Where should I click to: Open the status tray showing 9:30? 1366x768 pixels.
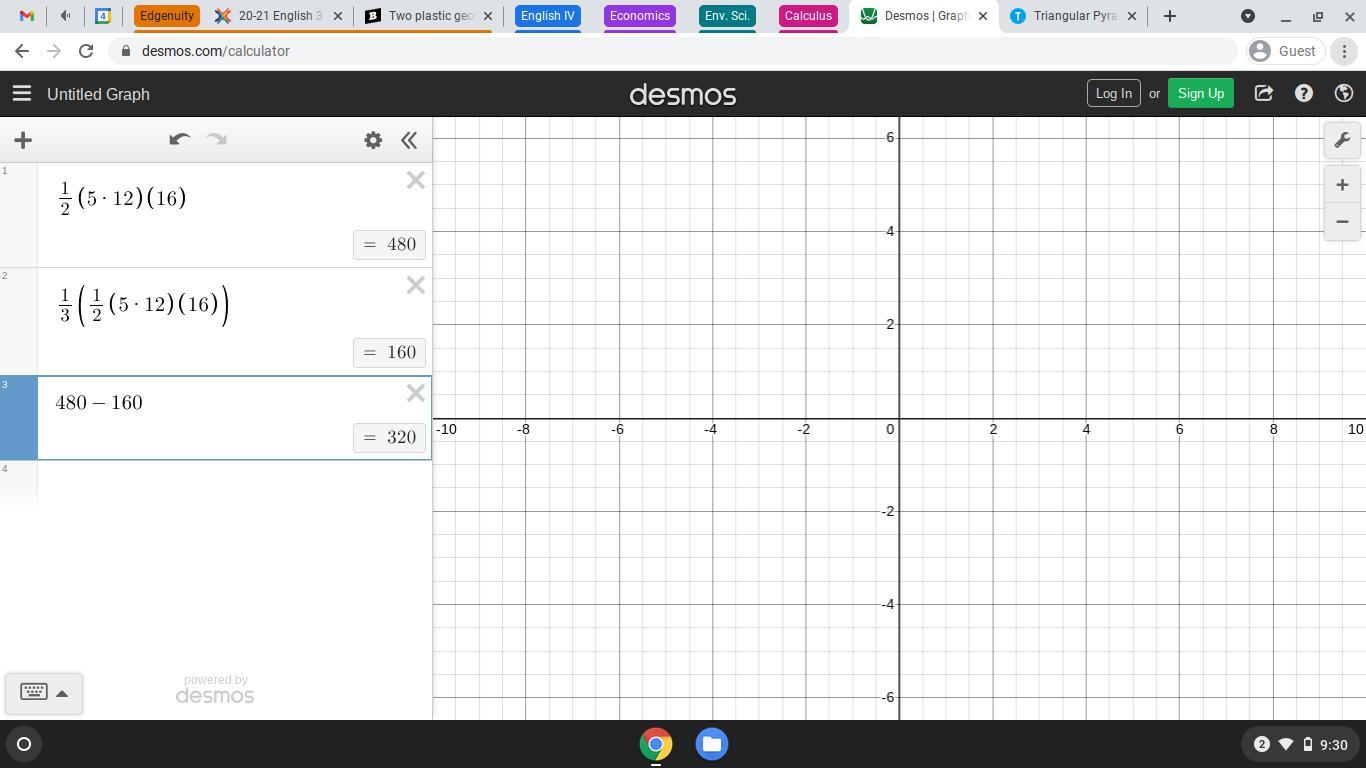(1300, 744)
